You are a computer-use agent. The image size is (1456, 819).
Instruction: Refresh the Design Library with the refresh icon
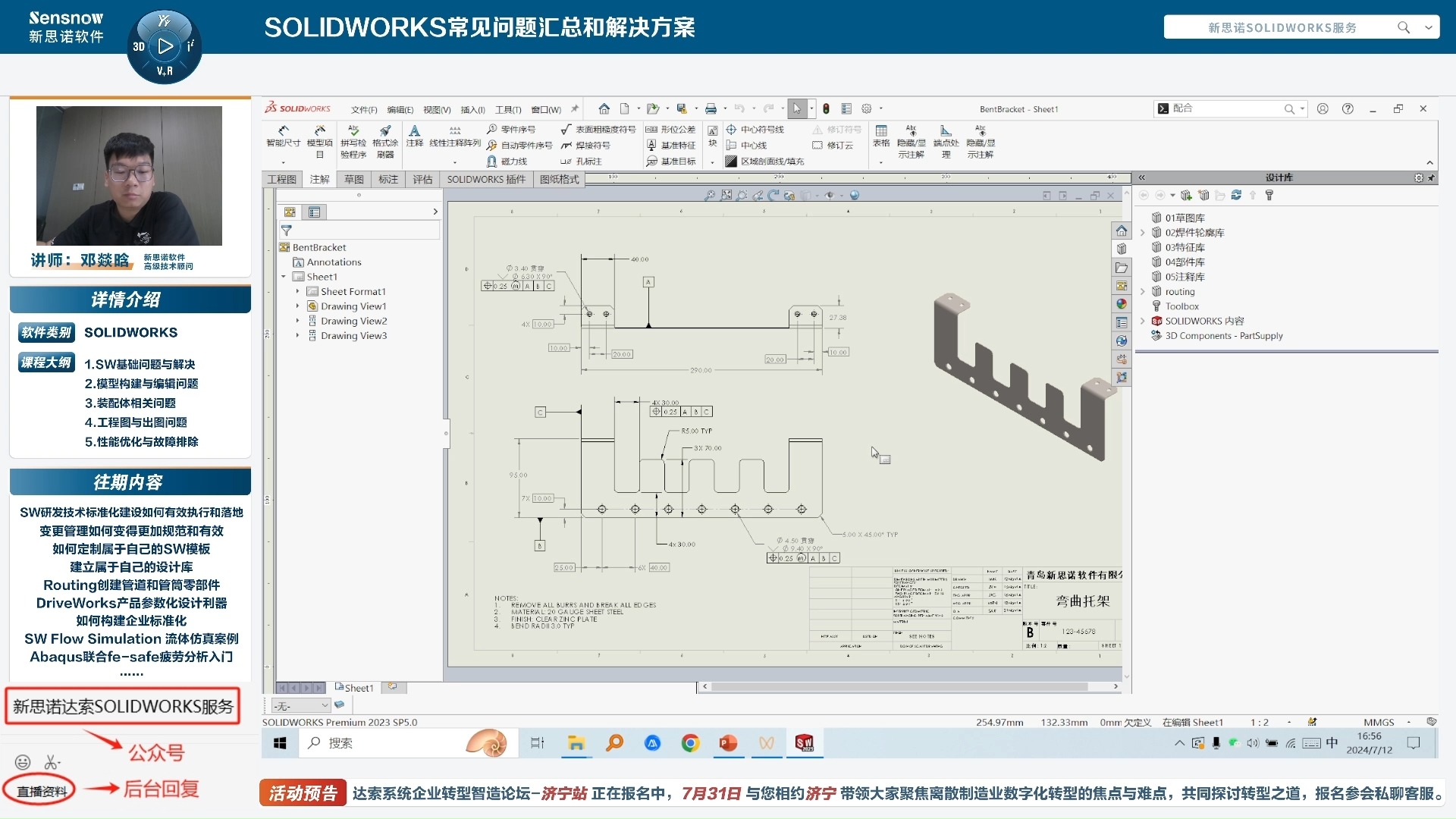click(x=1236, y=196)
